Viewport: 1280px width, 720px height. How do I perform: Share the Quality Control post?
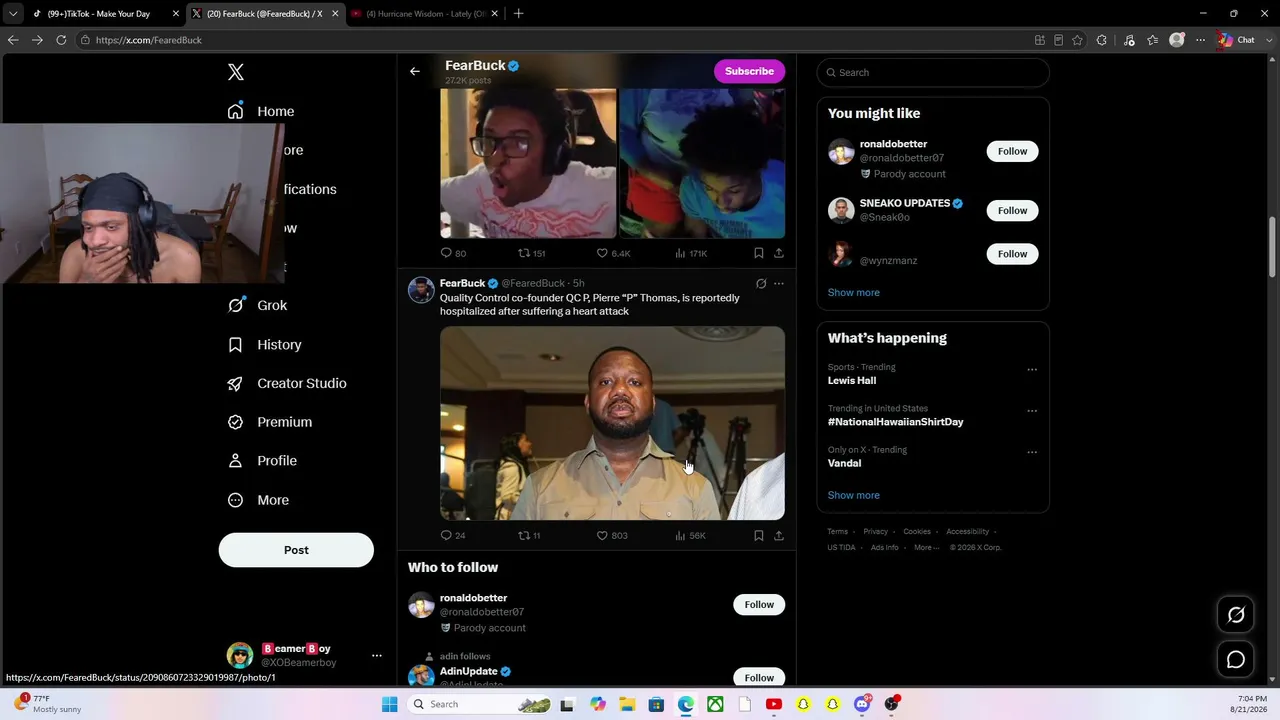pos(779,535)
